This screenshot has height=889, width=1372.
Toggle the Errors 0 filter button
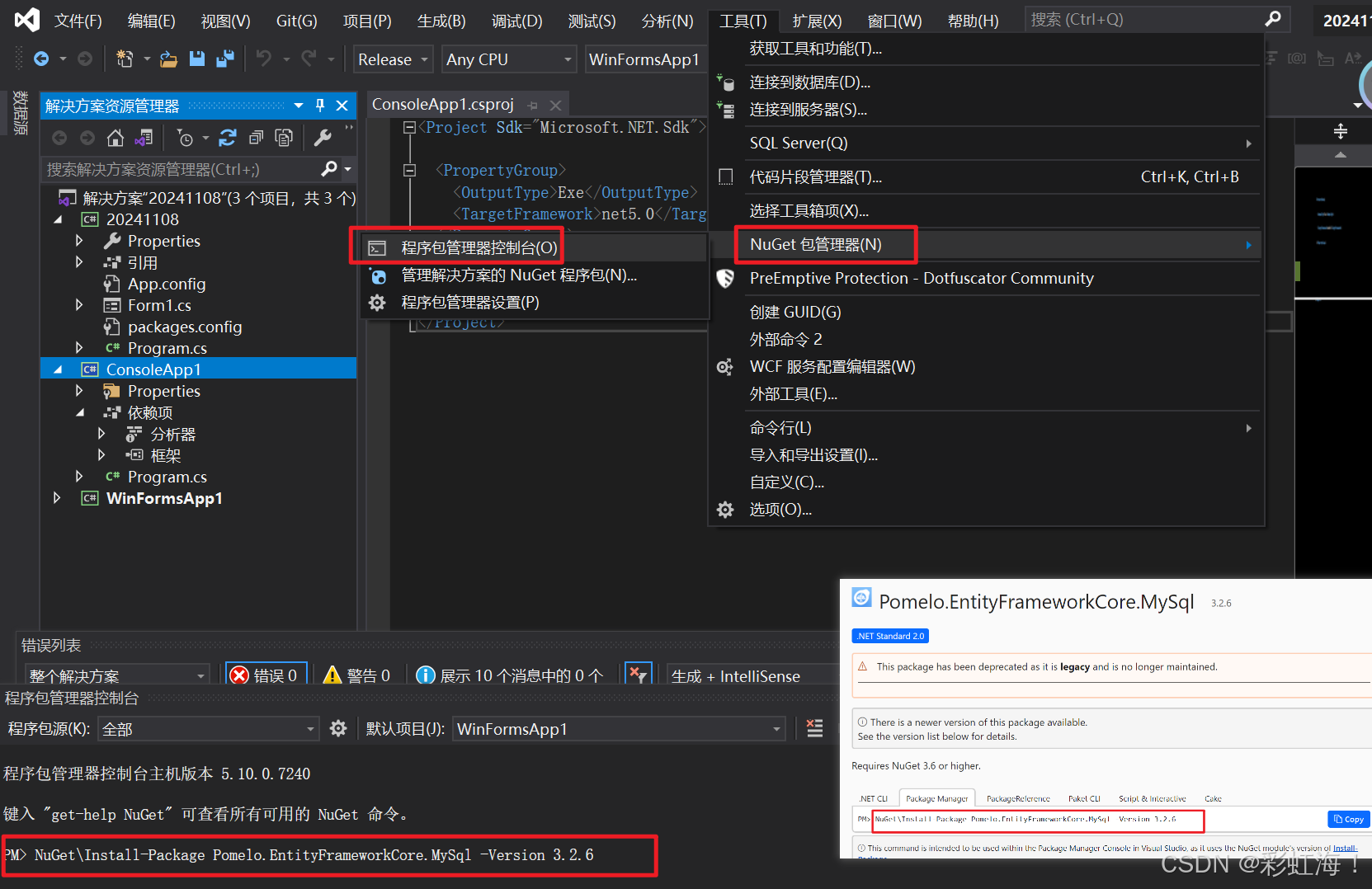tap(266, 675)
